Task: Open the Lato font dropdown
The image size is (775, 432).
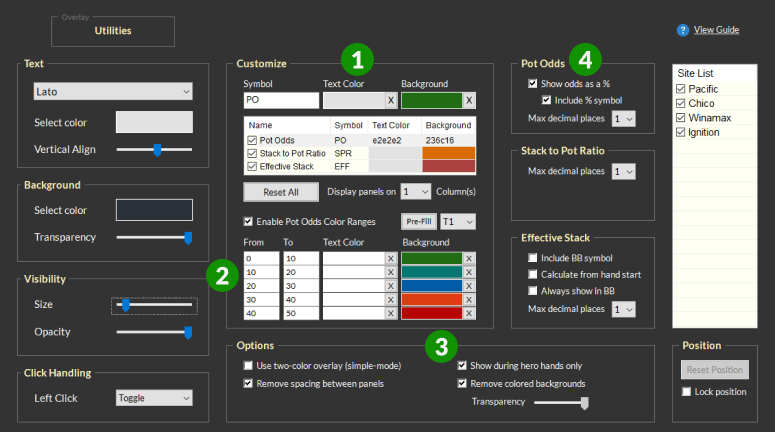Action: [x=113, y=91]
